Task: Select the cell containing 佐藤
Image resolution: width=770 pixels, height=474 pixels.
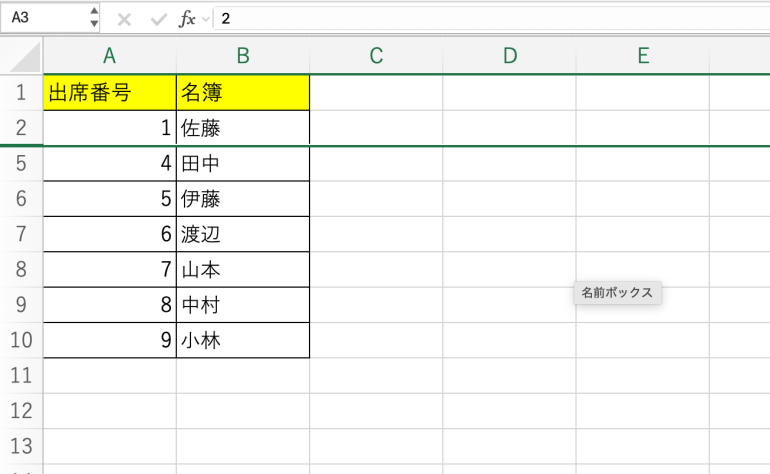Action: click(x=243, y=128)
